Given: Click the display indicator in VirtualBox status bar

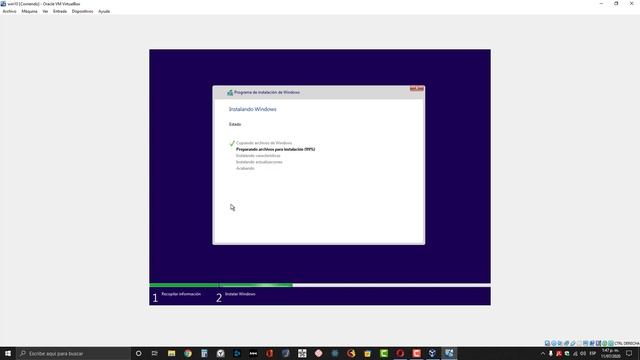Looking at the screenshot, I should point(585,343).
